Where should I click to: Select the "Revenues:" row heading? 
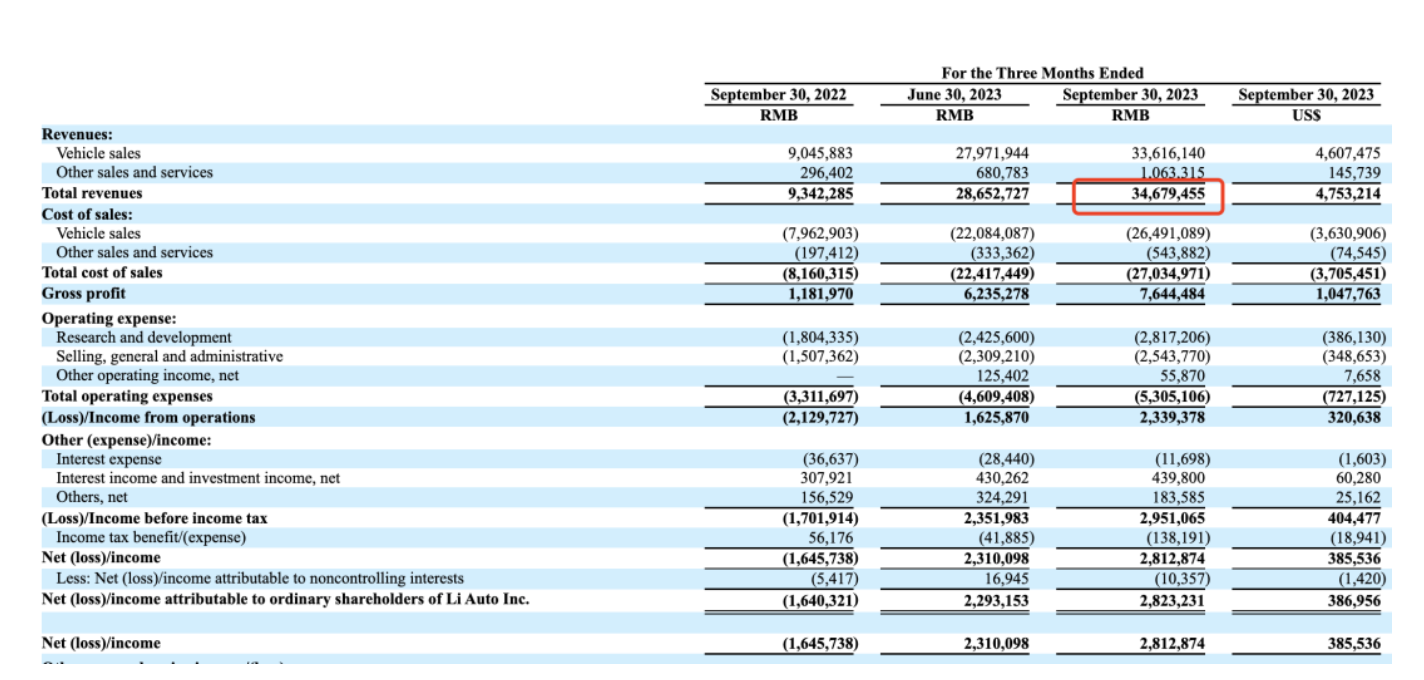[77, 134]
